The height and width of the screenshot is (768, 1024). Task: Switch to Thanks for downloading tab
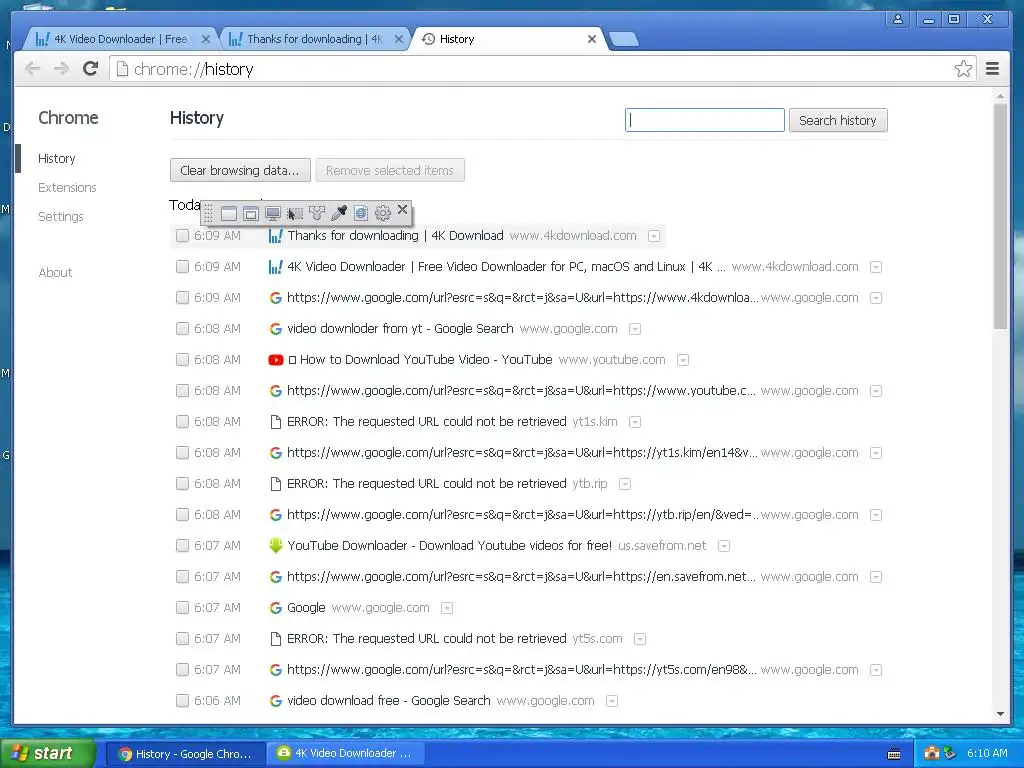click(x=314, y=39)
